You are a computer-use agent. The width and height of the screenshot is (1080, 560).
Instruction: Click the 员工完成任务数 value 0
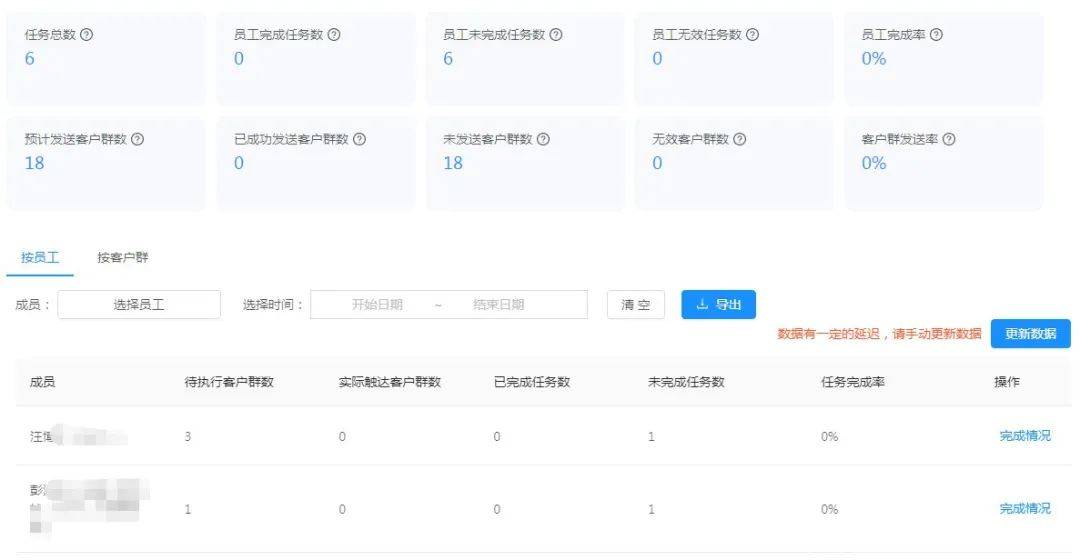[x=239, y=59]
